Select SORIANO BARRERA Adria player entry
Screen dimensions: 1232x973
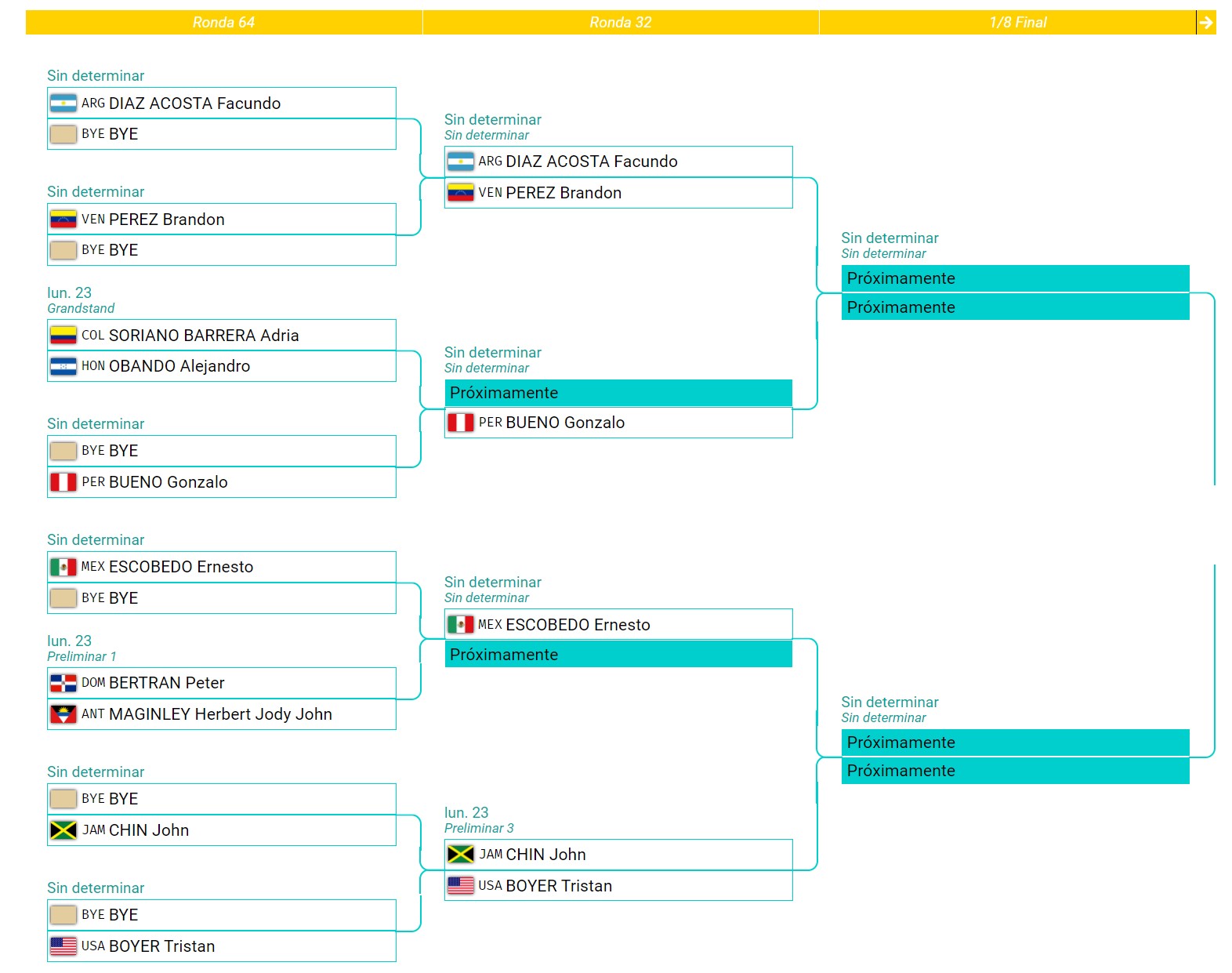[x=204, y=336]
